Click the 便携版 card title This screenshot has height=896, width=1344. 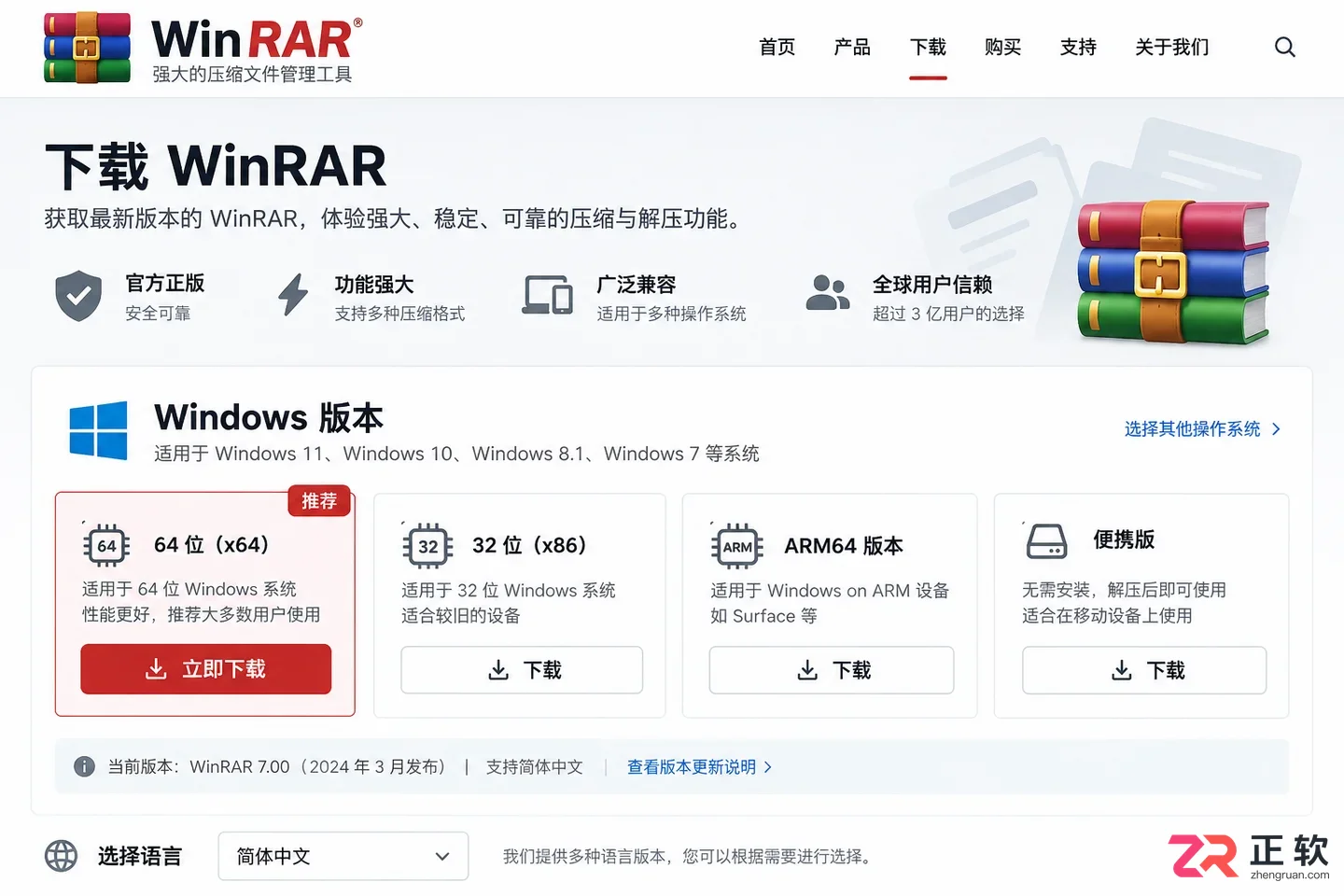tap(1124, 539)
